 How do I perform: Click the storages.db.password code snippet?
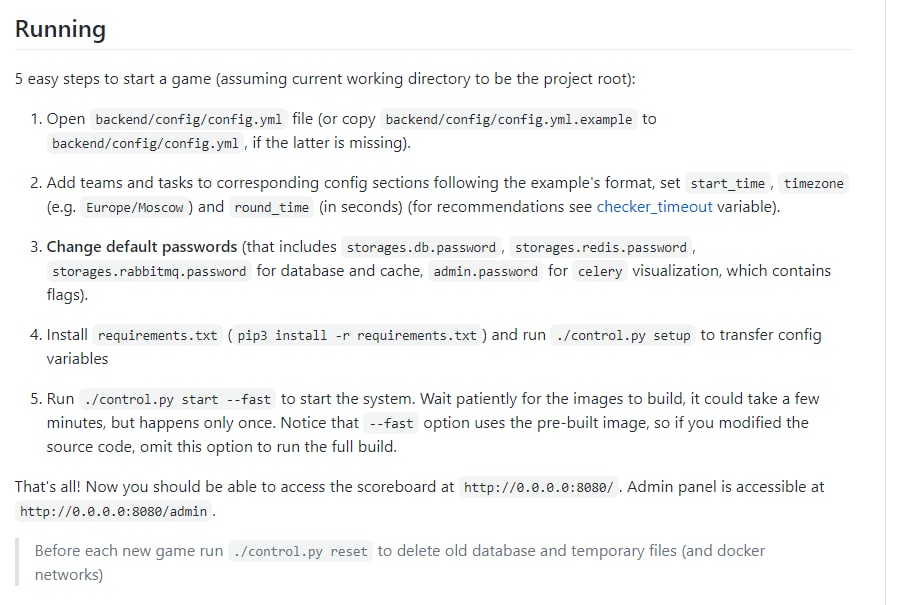pos(421,247)
